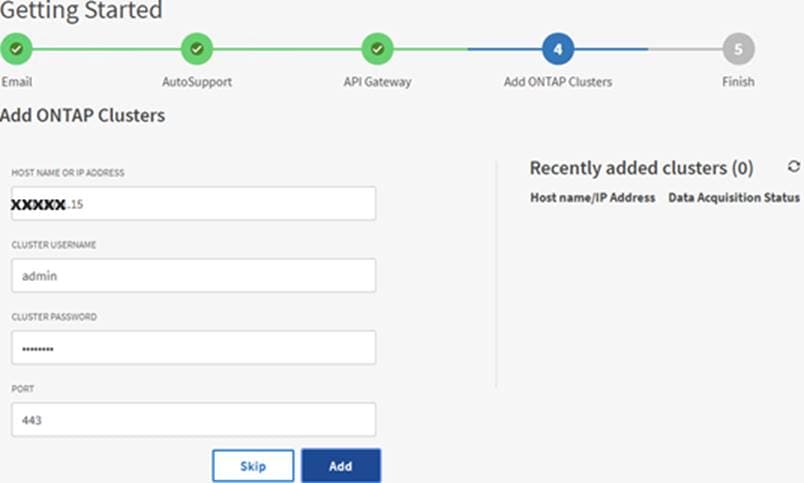Click the Email step checkmark icon
The image size is (804, 483).
pos(16,49)
